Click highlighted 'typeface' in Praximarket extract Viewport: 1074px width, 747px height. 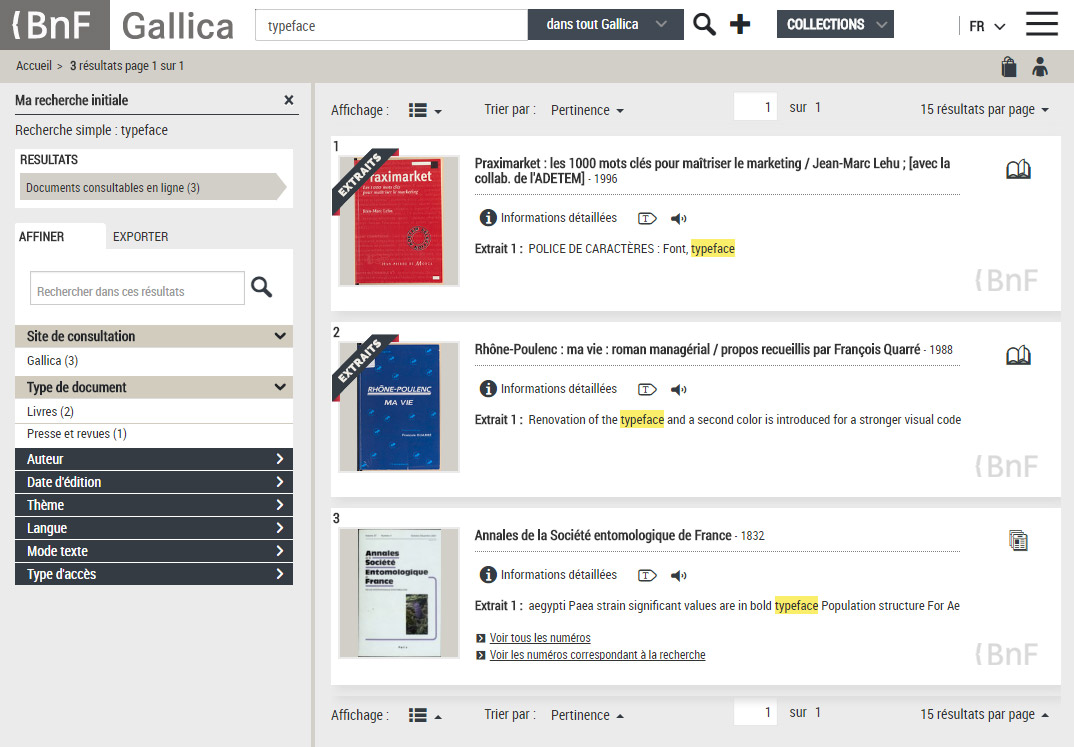[712, 249]
